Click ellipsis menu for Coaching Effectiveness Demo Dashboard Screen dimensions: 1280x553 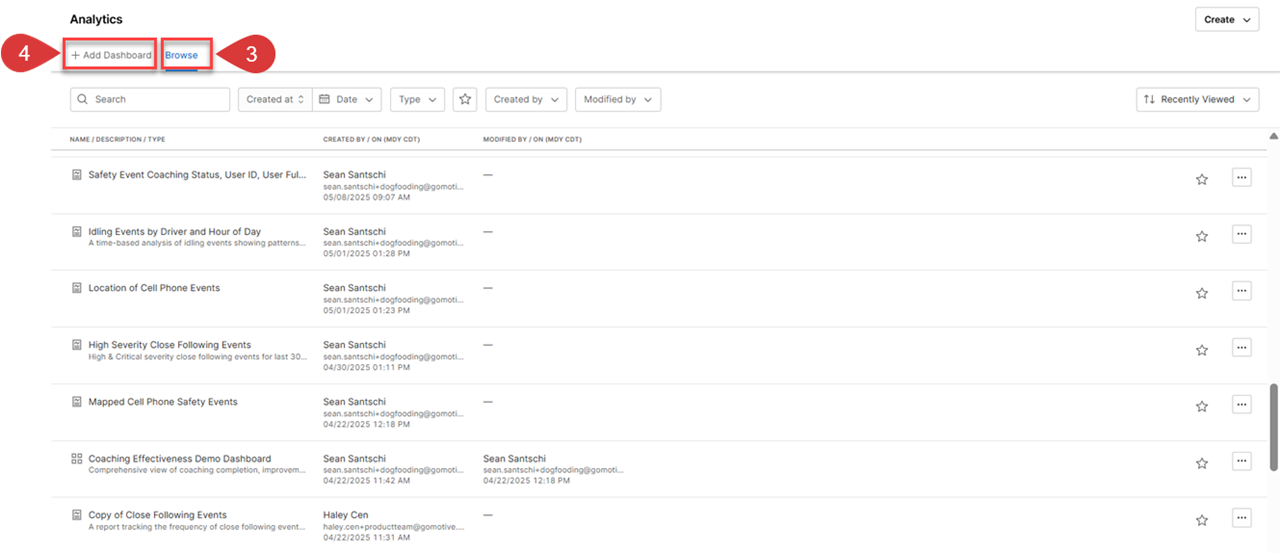click(x=1242, y=462)
